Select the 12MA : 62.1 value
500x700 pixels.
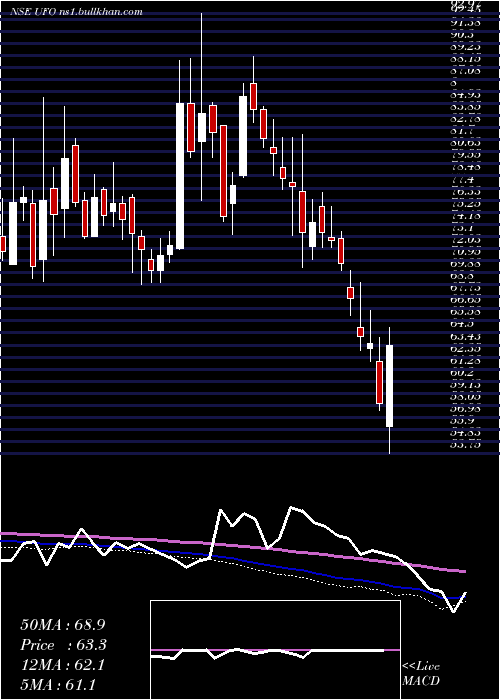tap(62, 665)
